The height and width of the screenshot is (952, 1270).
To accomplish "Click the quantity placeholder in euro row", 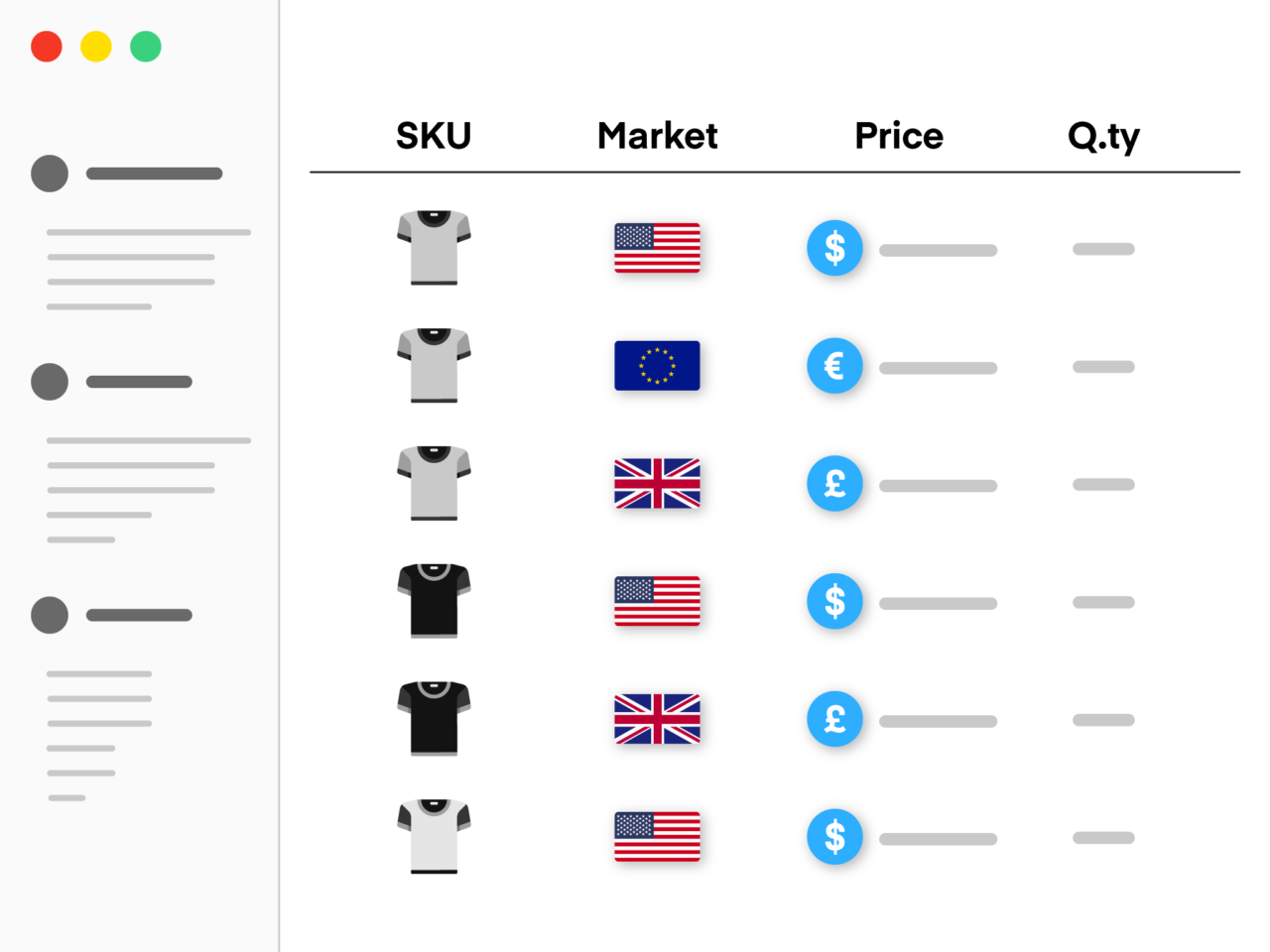I will 1103,367.
